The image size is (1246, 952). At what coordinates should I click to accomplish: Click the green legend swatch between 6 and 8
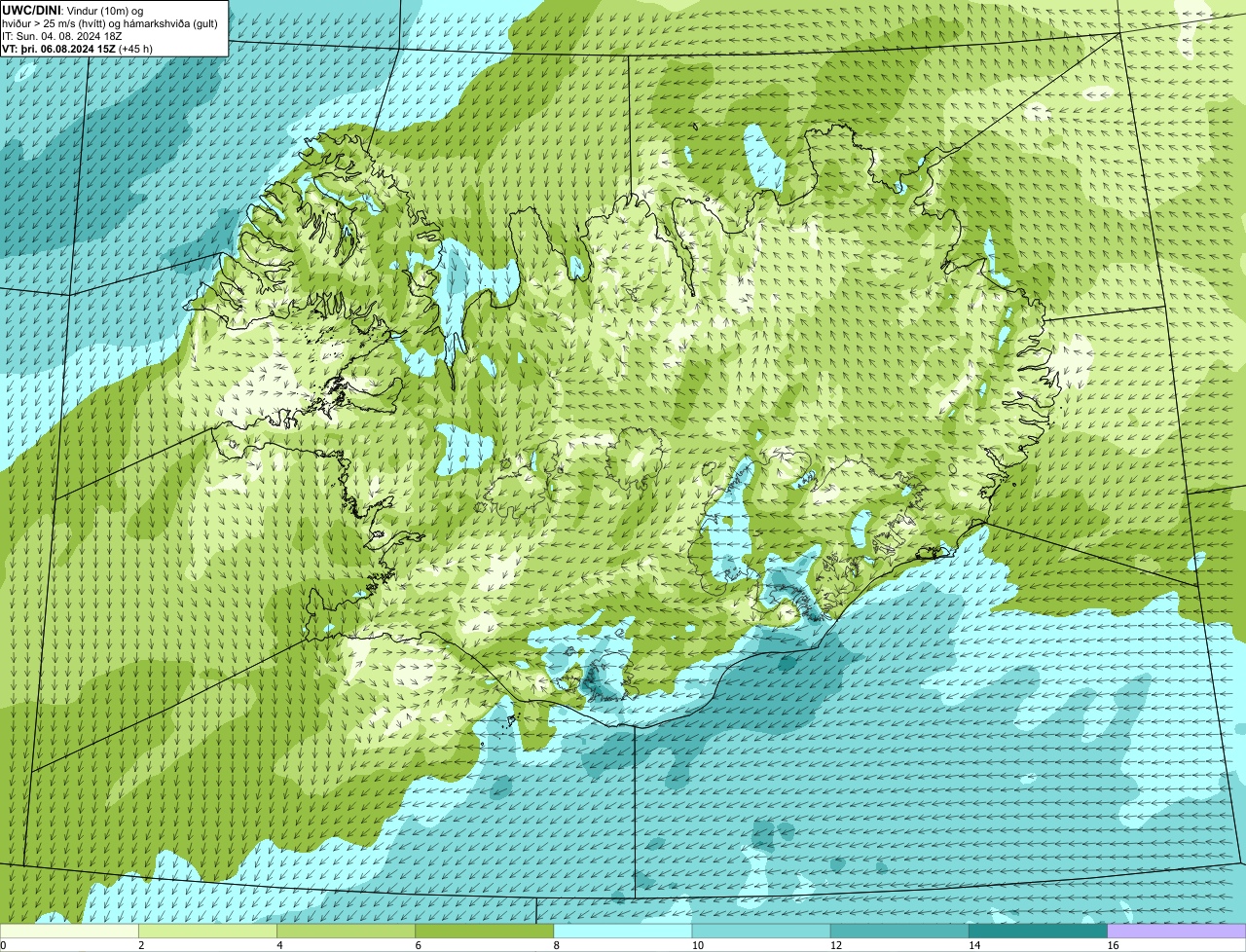[x=485, y=931]
